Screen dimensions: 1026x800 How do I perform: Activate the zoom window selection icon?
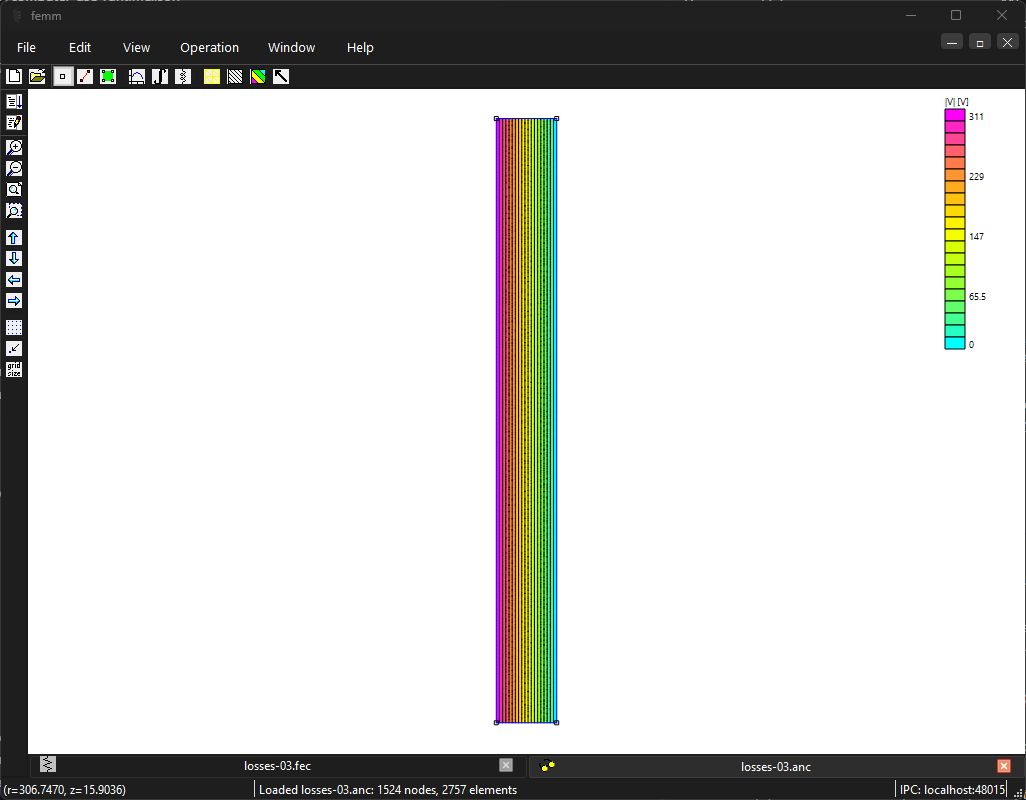[14, 210]
